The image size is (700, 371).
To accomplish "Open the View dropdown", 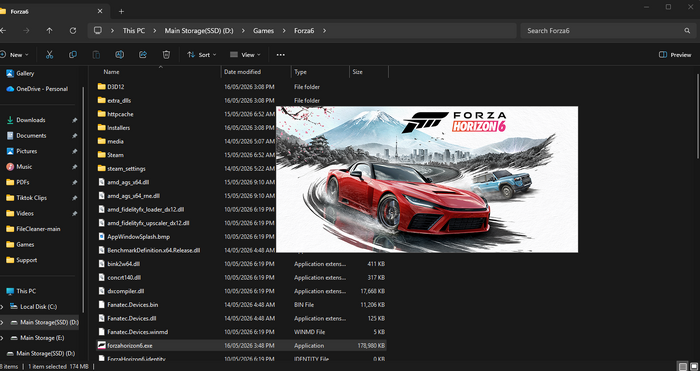I will click(245, 55).
